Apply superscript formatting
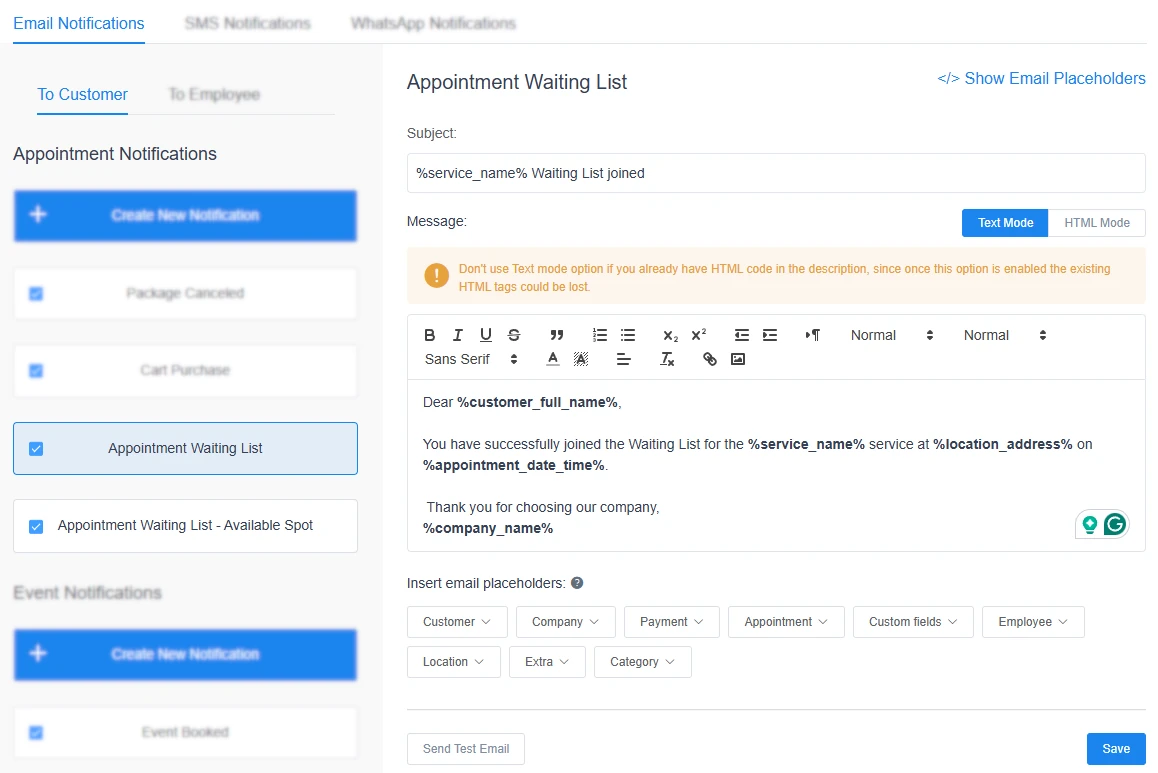Viewport: 1158px width, 773px height. (698, 335)
